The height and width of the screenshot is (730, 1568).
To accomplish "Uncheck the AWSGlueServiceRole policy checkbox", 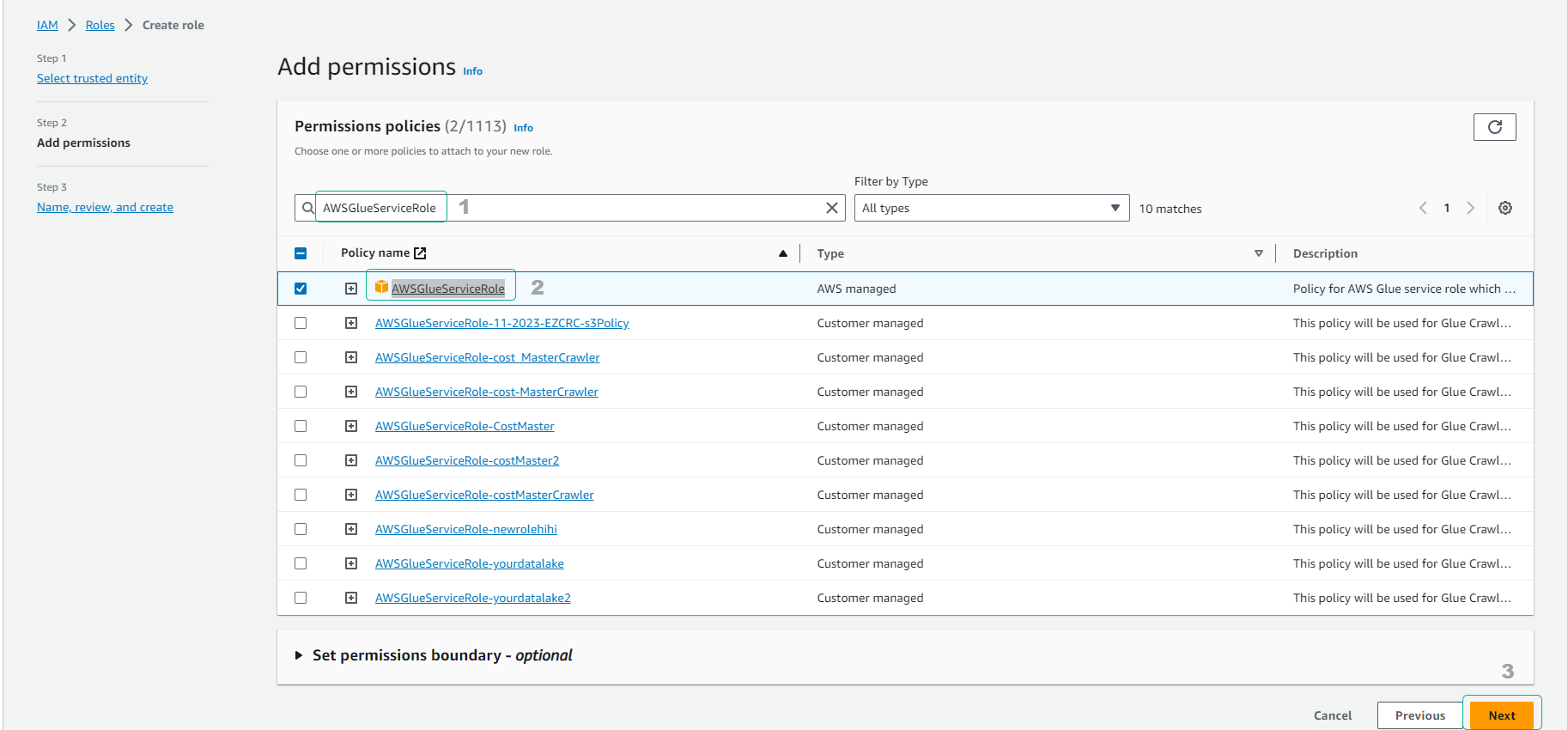I will point(301,289).
